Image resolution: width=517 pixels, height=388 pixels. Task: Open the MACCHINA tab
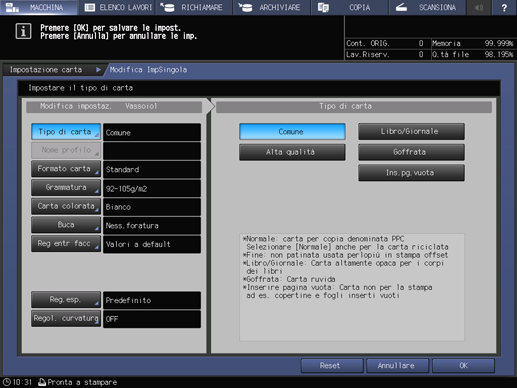coord(38,7)
